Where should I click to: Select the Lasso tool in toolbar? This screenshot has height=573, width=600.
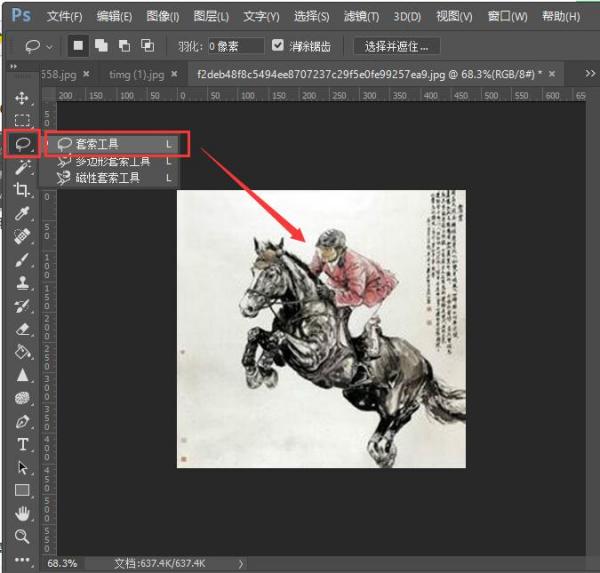tap(23, 144)
